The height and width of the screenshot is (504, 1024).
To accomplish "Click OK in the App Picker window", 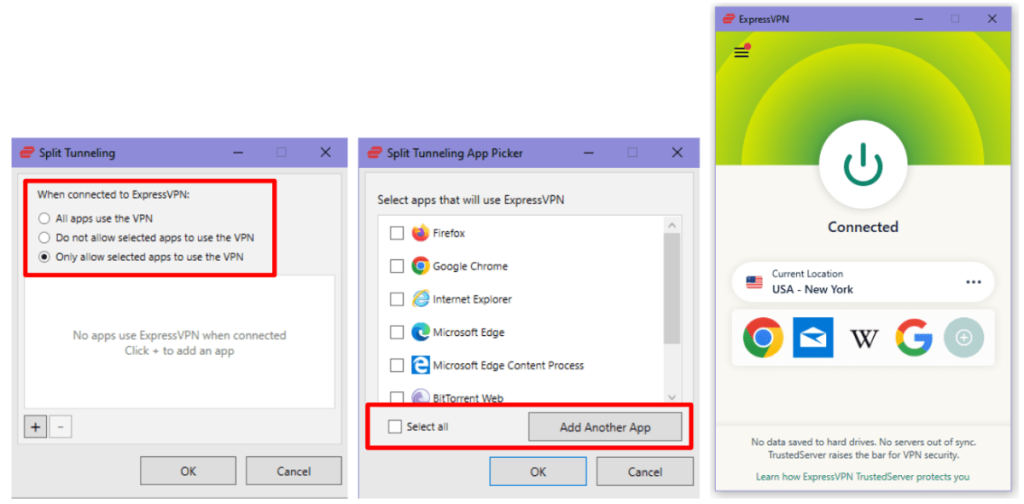I will 538,471.
